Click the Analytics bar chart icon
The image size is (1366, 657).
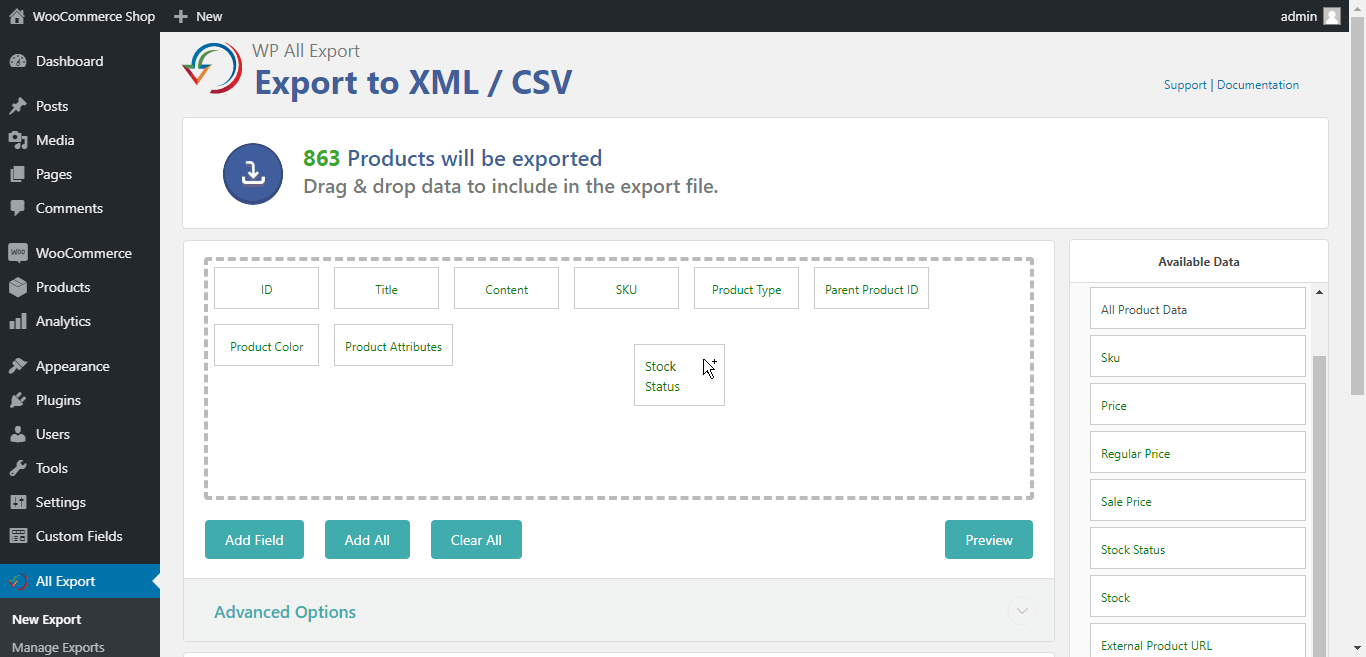tap(17, 321)
